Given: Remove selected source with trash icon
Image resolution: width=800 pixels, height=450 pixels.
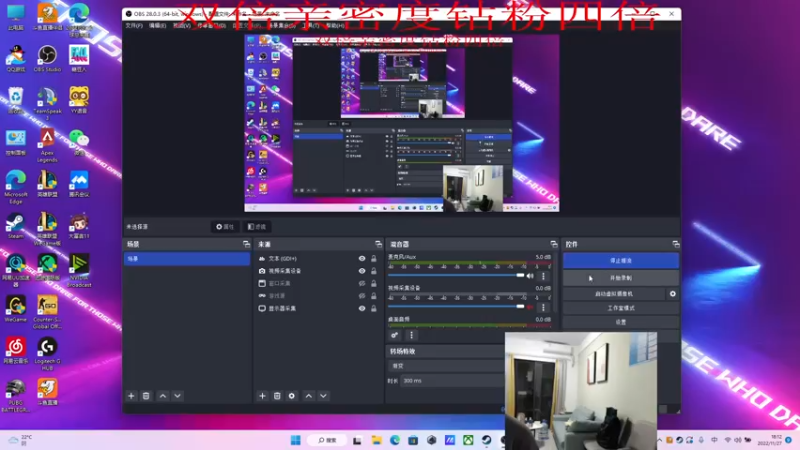Looking at the screenshot, I should (277, 396).
